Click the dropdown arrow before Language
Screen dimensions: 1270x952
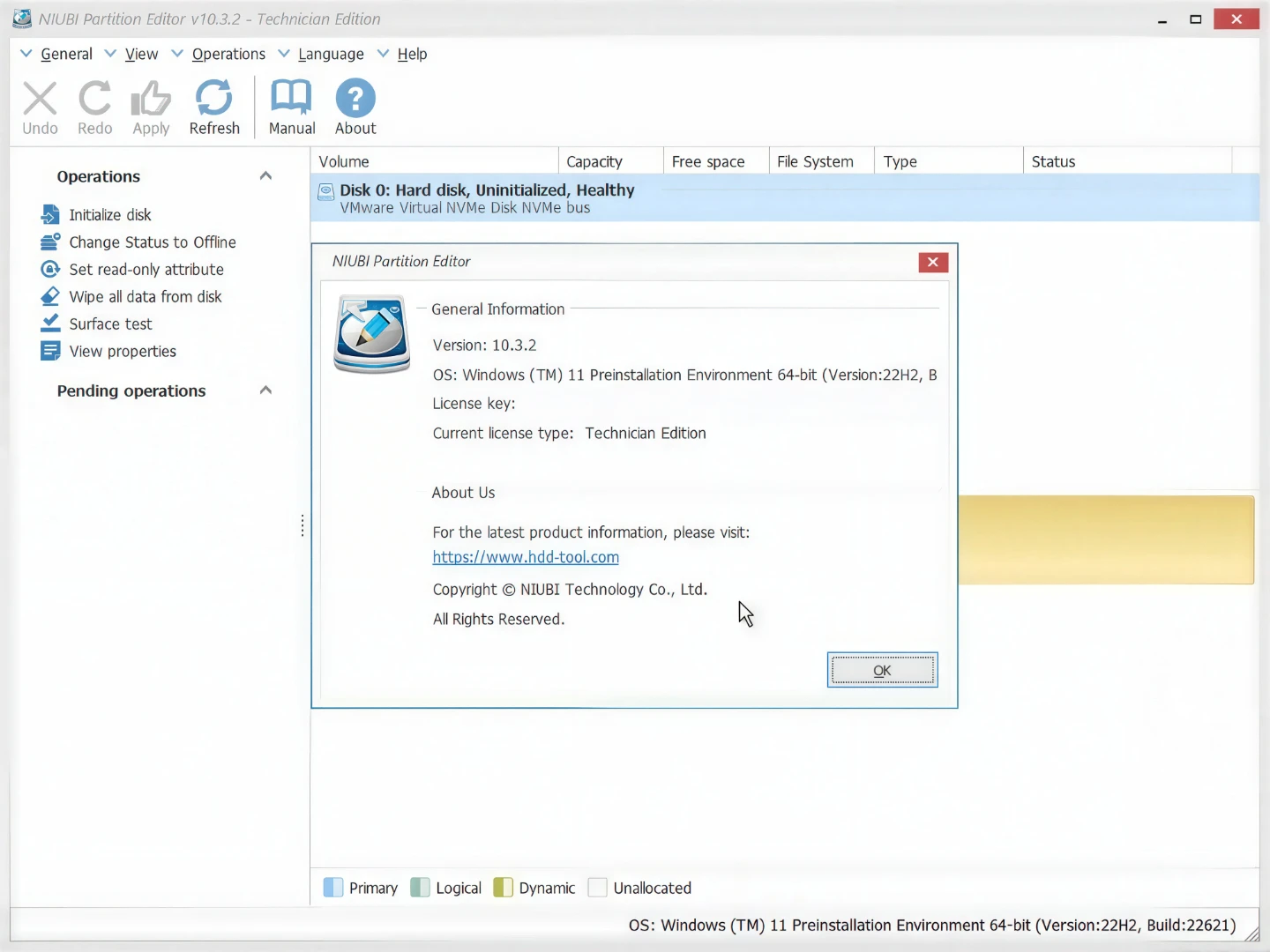[x=284, y=54]
